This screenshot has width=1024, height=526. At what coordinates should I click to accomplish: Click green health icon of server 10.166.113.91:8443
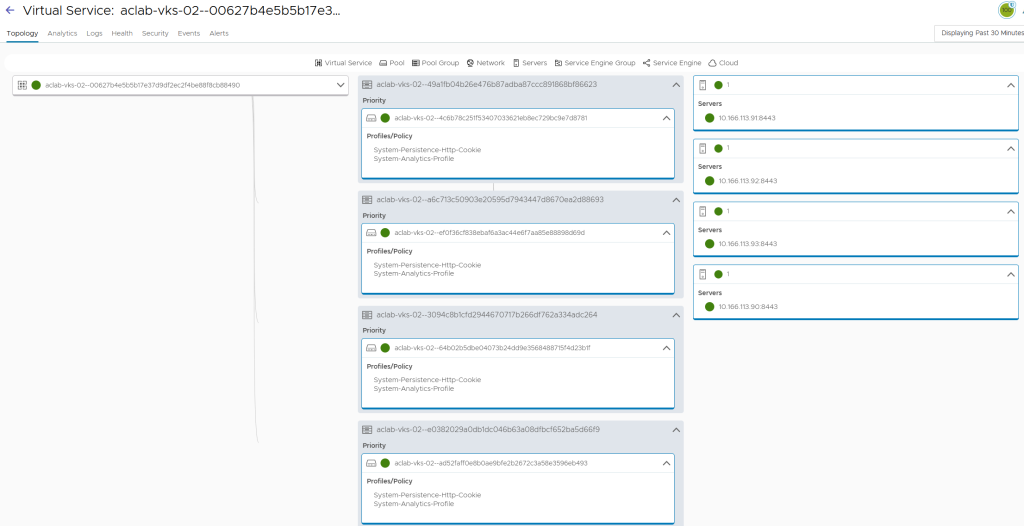pyautogui.click(x=710, y=118)
